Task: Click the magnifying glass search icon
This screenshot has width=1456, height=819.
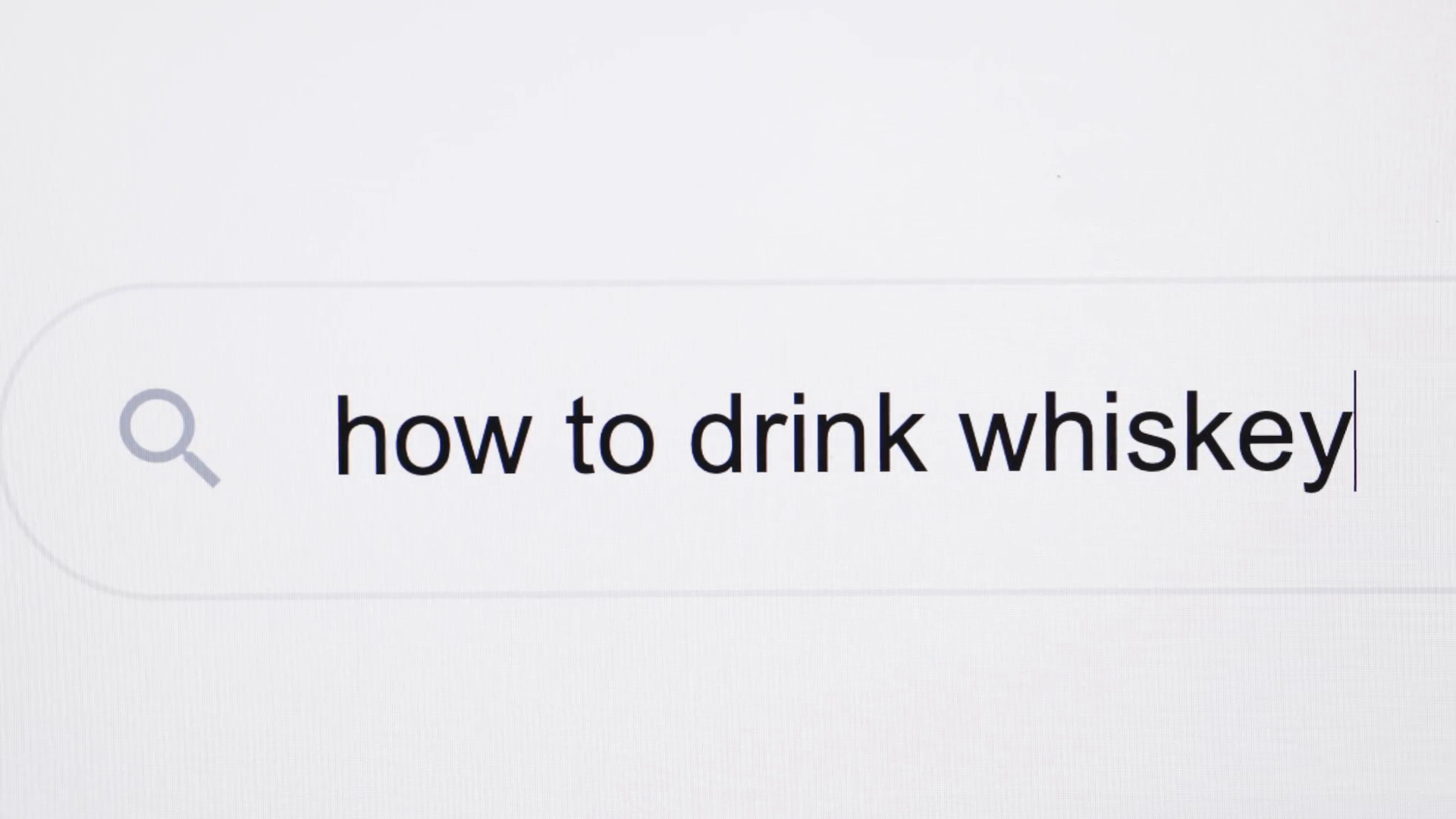Action: (x=170, y=438)
